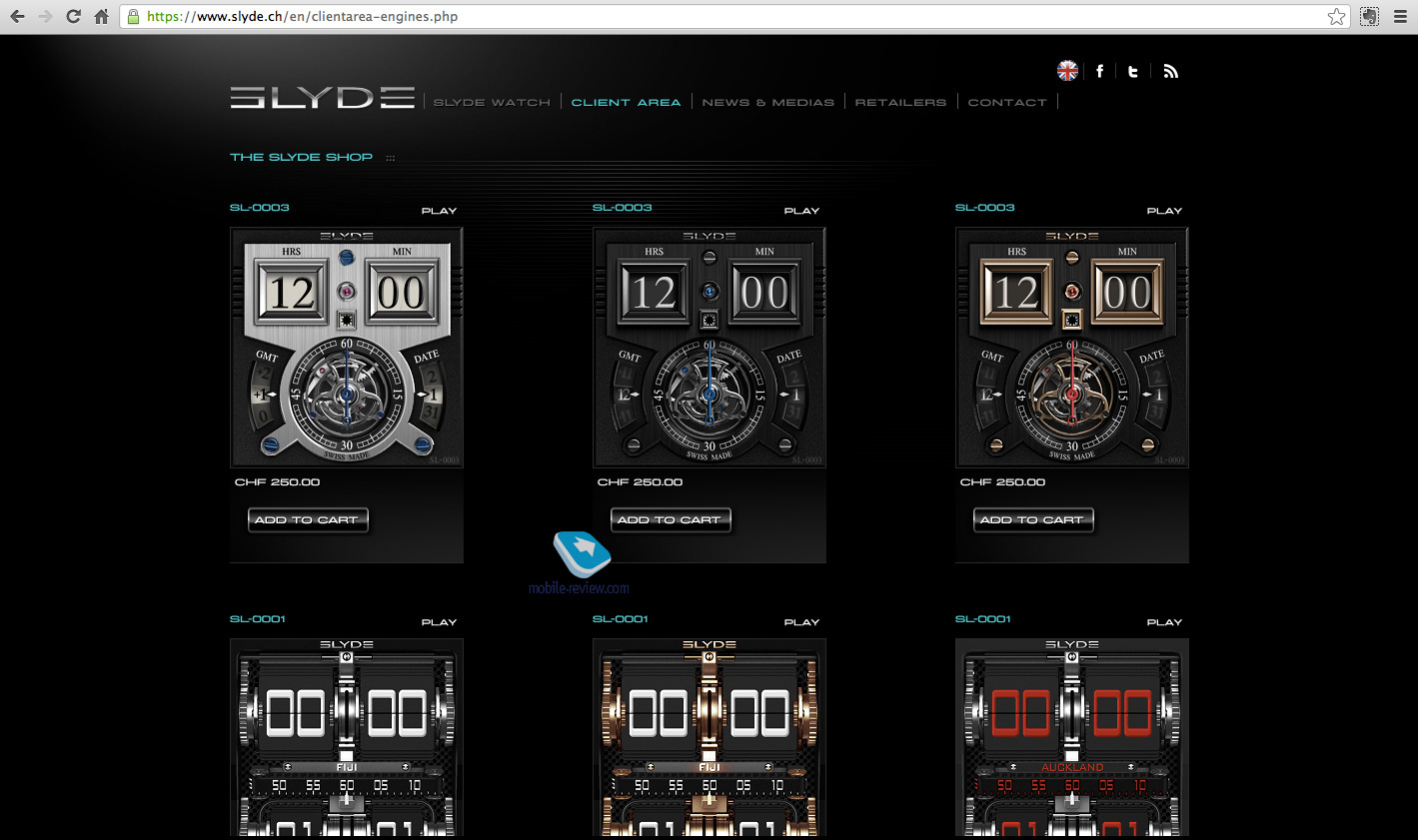Play the rose-gold SL-0003 watch face
Viewport: 1418px width, 840px height.
tap(1164, 211)
